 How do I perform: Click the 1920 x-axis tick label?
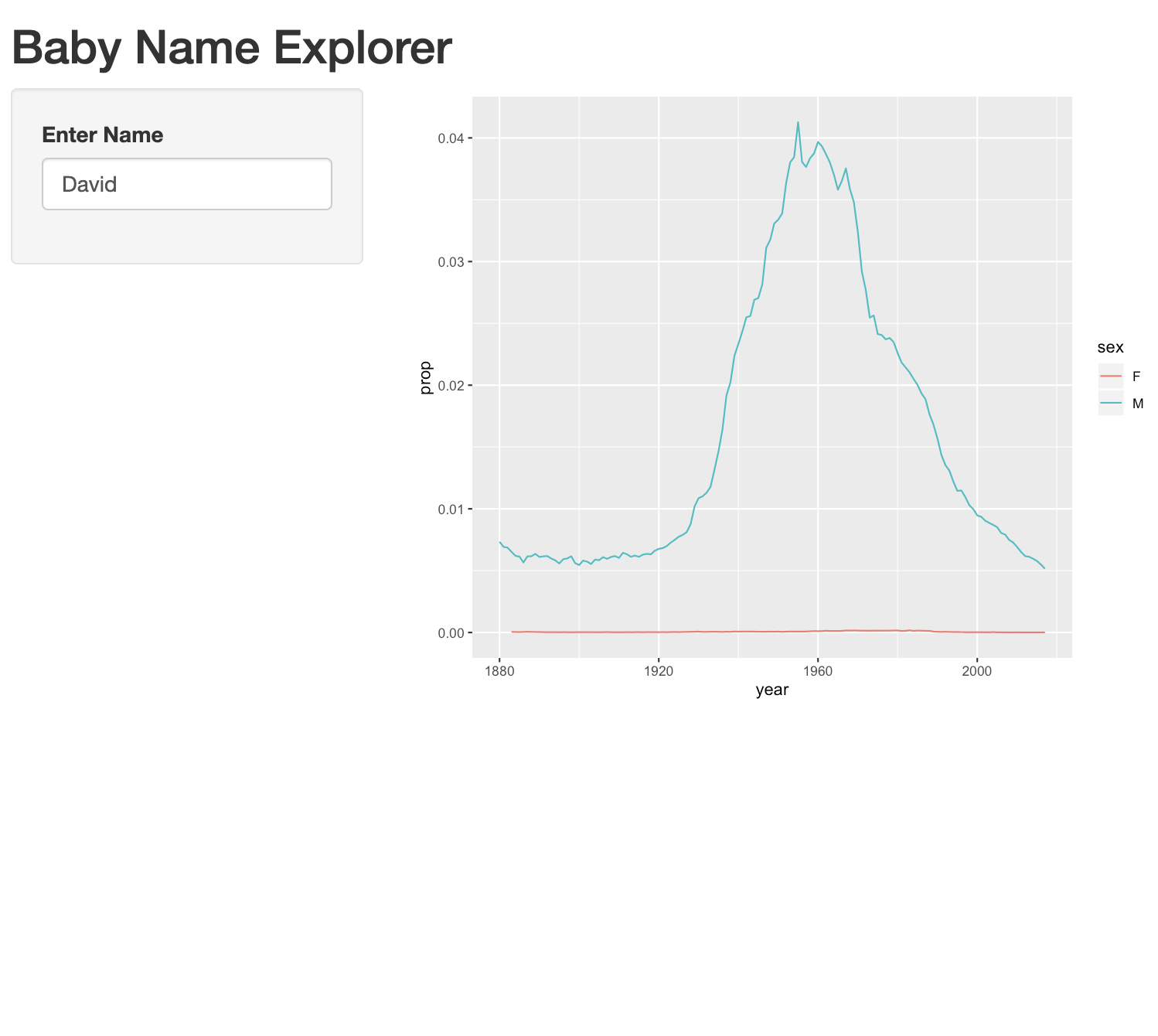click(659, 670)
